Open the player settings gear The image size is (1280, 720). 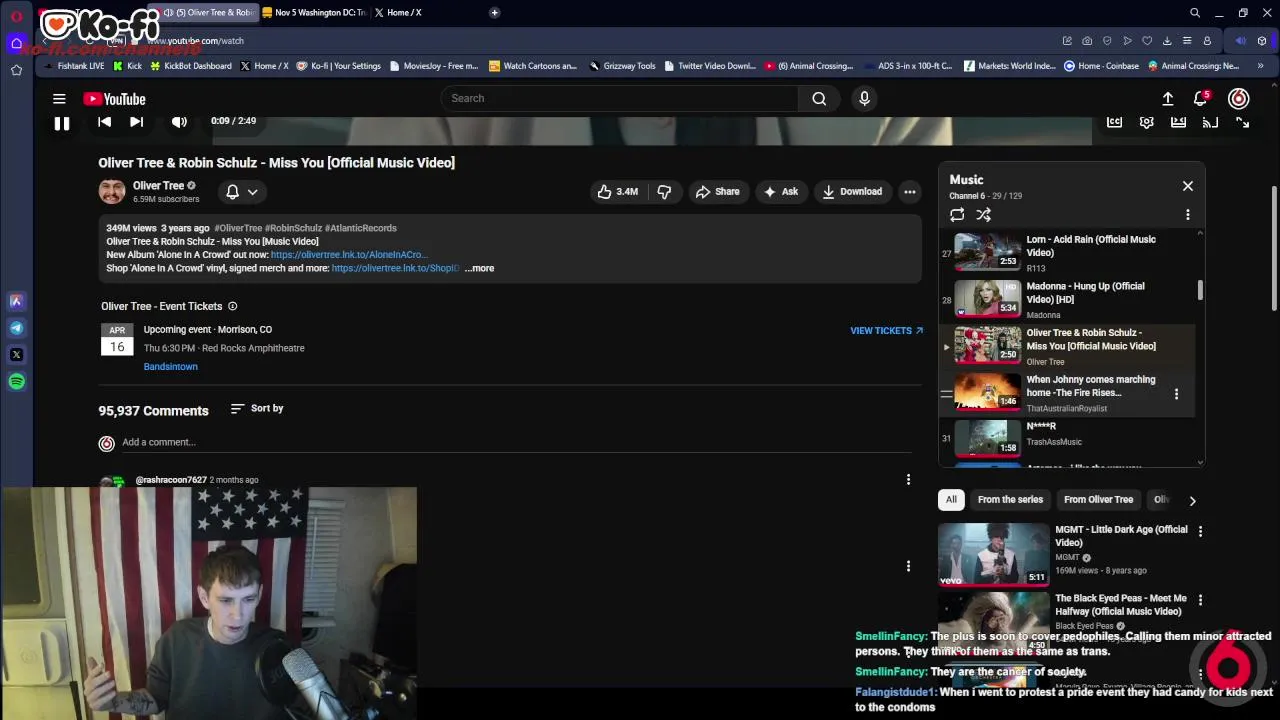[x=1147, y=122]
